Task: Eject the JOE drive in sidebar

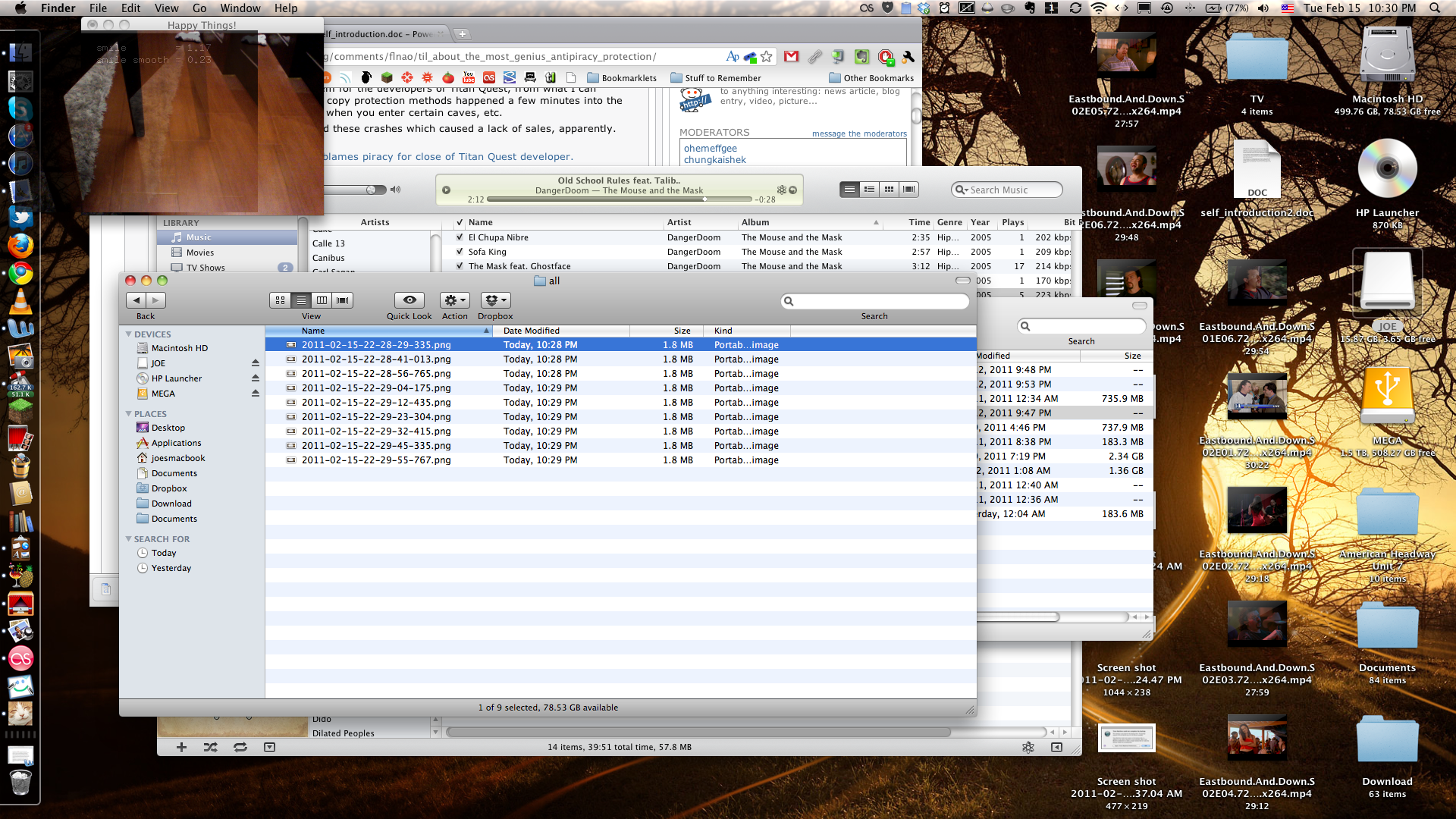Action: point(256,363)
